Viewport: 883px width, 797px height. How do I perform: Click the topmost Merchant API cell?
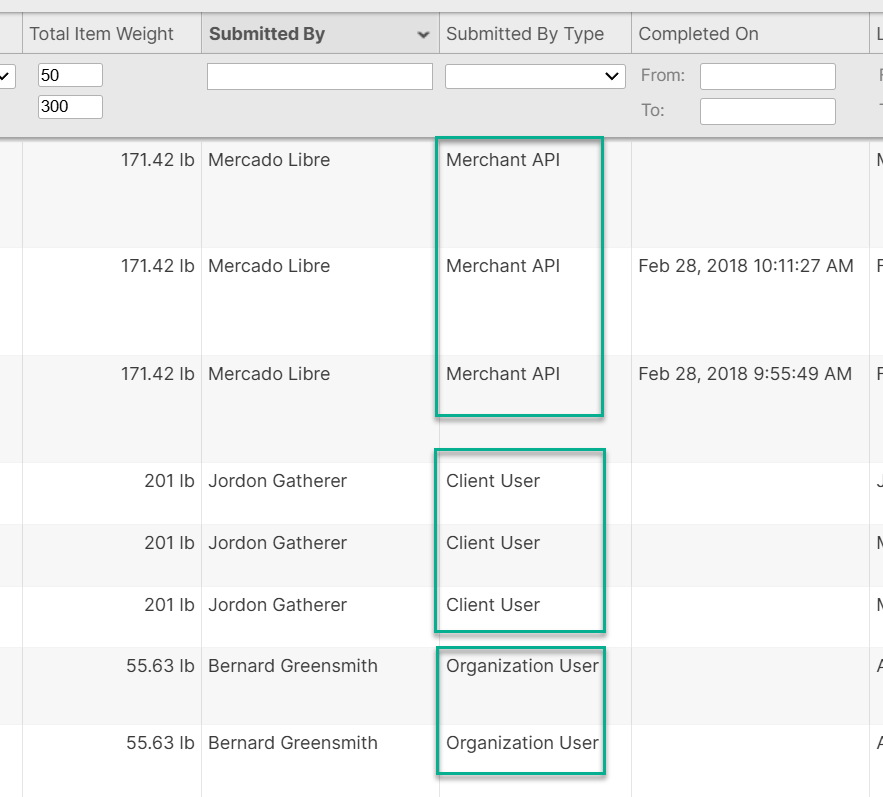pyautogui.click(x=503, y=160)
